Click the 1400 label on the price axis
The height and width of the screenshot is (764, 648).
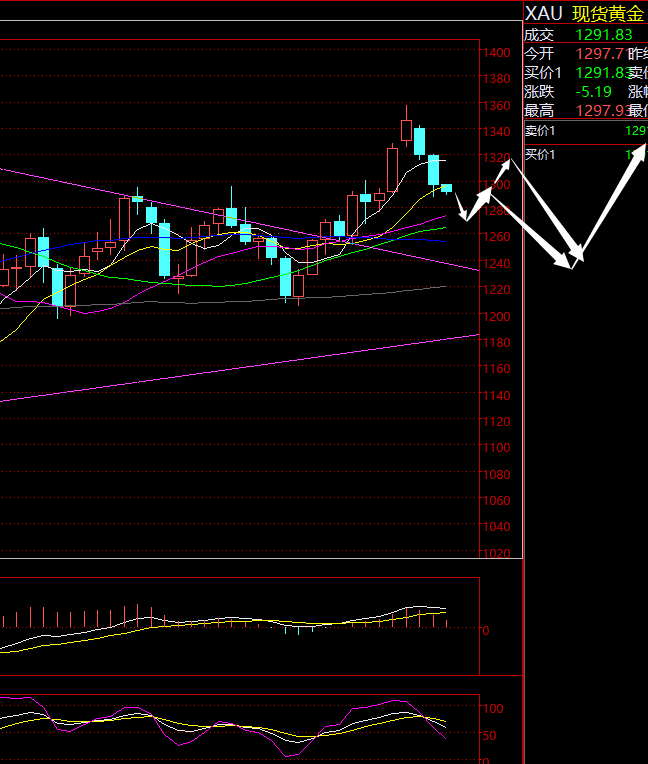coord(495,53)
